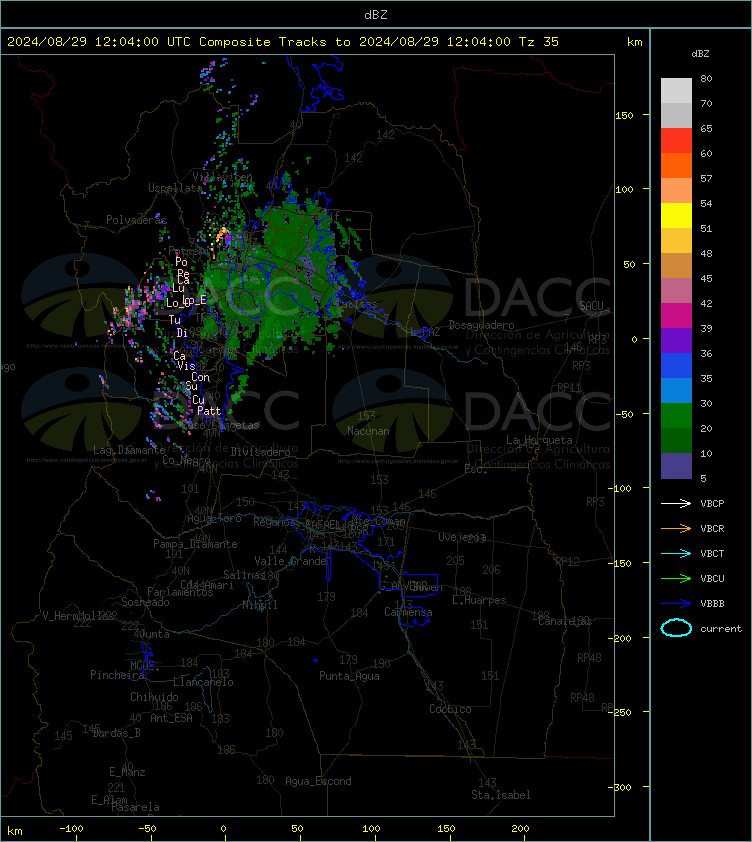The image size is (752, 842).
Task: Pick the vivid orange swatch near 60
Action: (676, 165)
